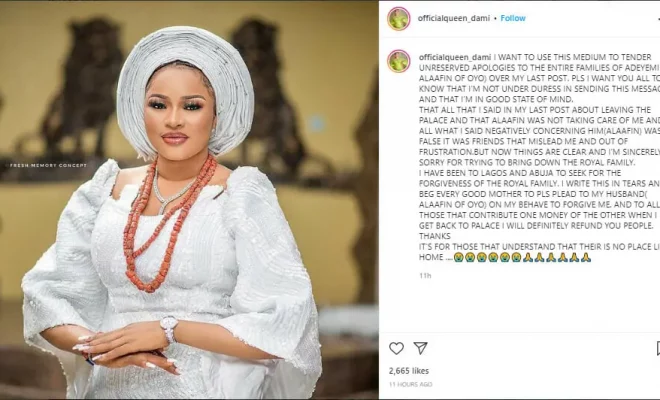660x400 pixels.
Task: Click the 11 HOURS AGO timestamp
Action: [410, 384]
